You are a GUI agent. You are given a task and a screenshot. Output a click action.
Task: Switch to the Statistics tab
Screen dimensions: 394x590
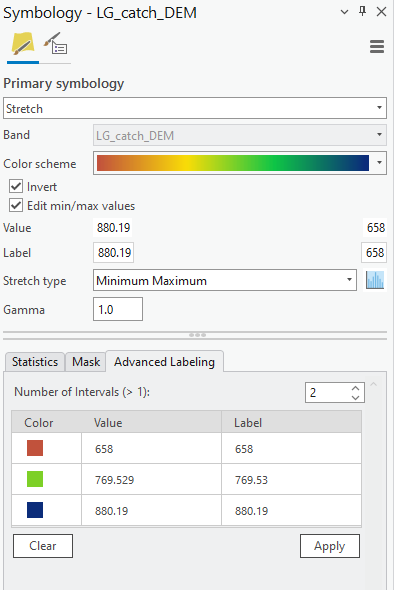(35, 362)
